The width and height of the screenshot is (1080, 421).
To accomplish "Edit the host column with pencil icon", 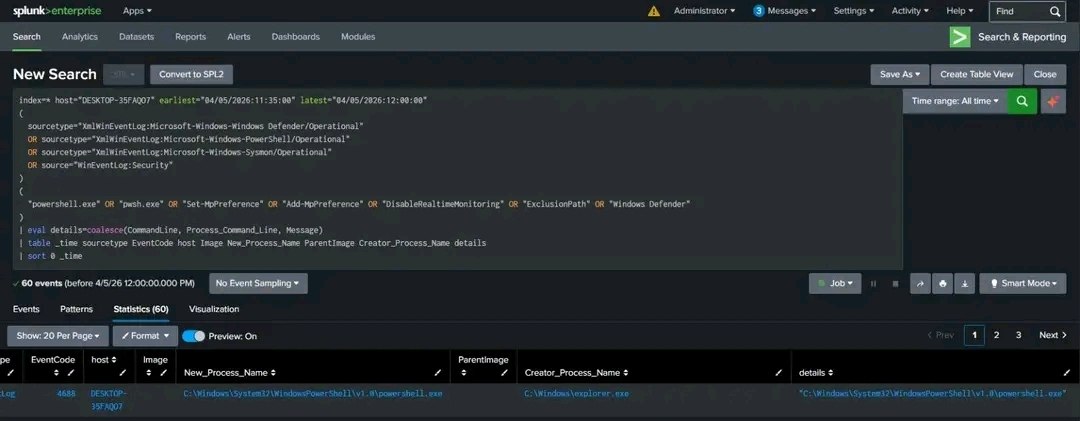I will [123, 373].
